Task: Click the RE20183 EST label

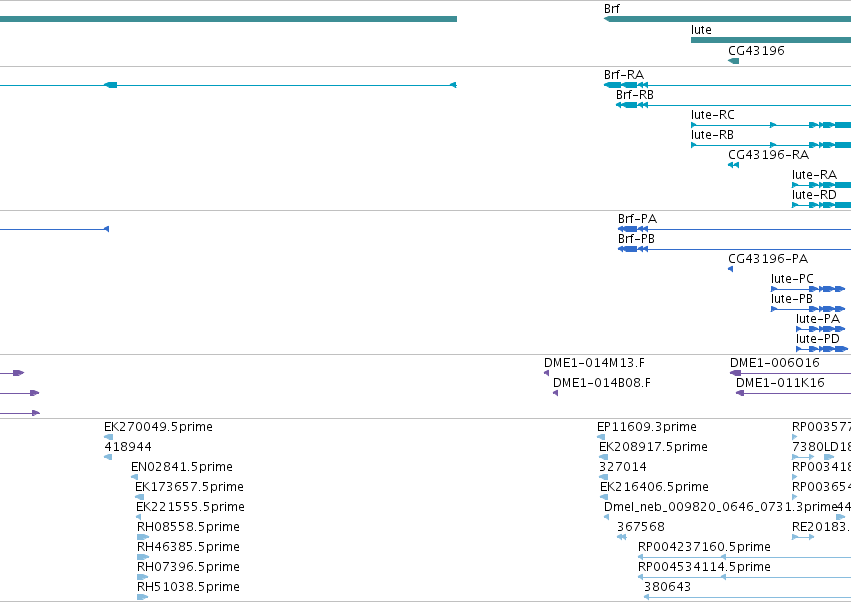Action: point(819,527)
